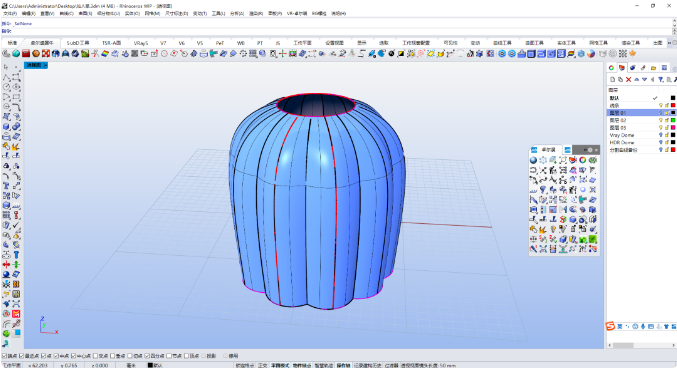Move layer down with blue triangle icon
Image resolution: width=677 pixels, height=368 pixels.
click(x=645, y=79)
